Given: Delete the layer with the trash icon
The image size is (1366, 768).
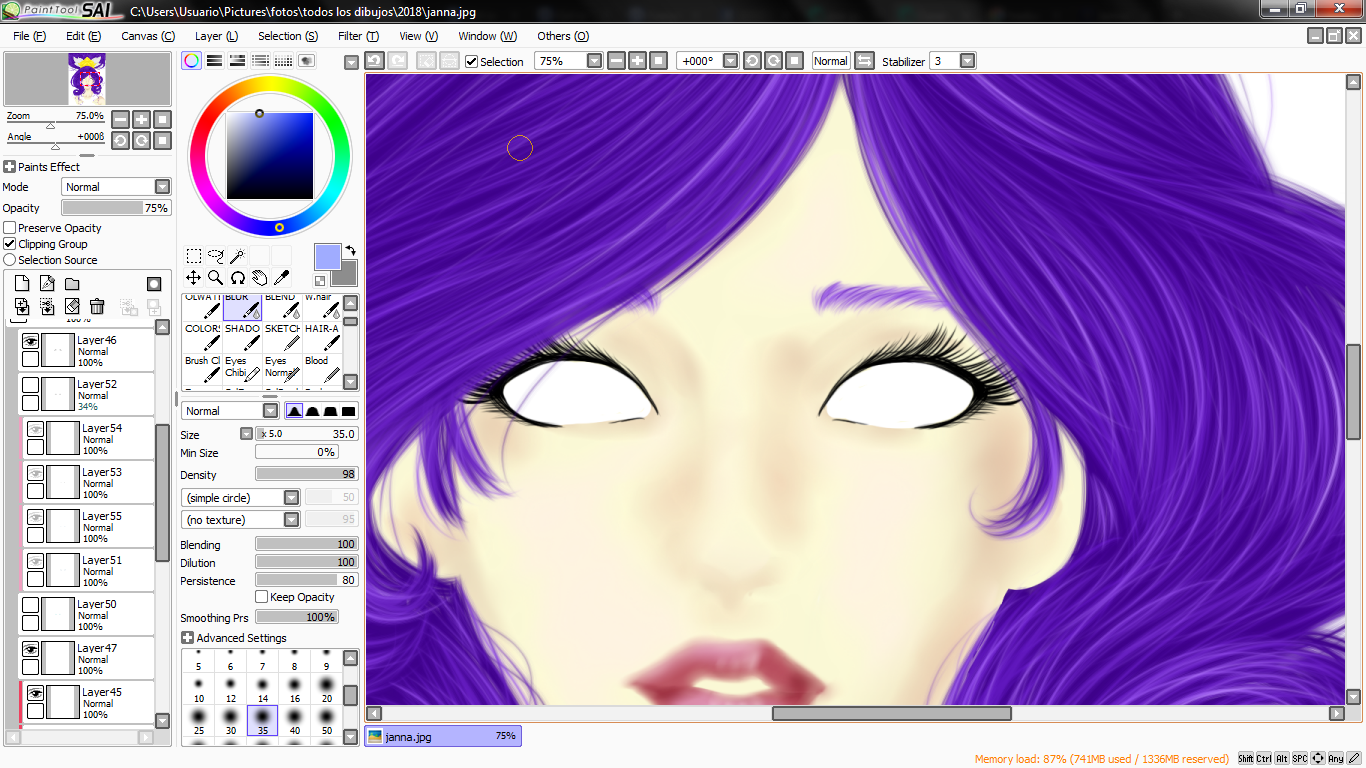Looking at the screenshot, I should tap(97, 306).
